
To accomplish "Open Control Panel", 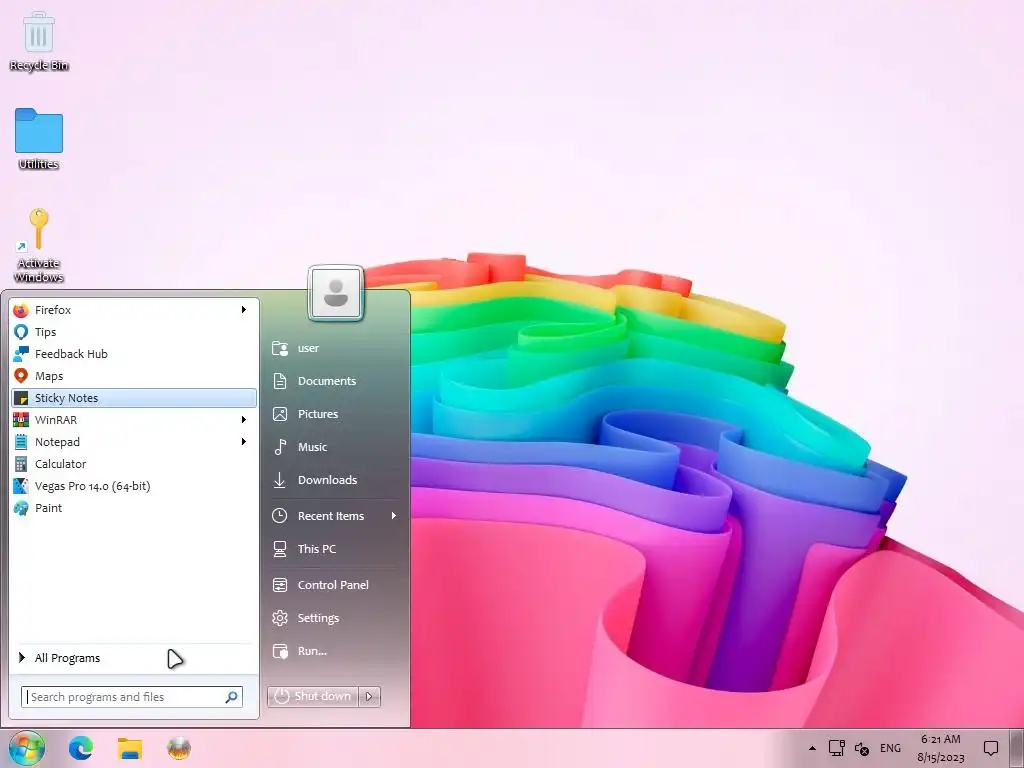I will point(335,585).
